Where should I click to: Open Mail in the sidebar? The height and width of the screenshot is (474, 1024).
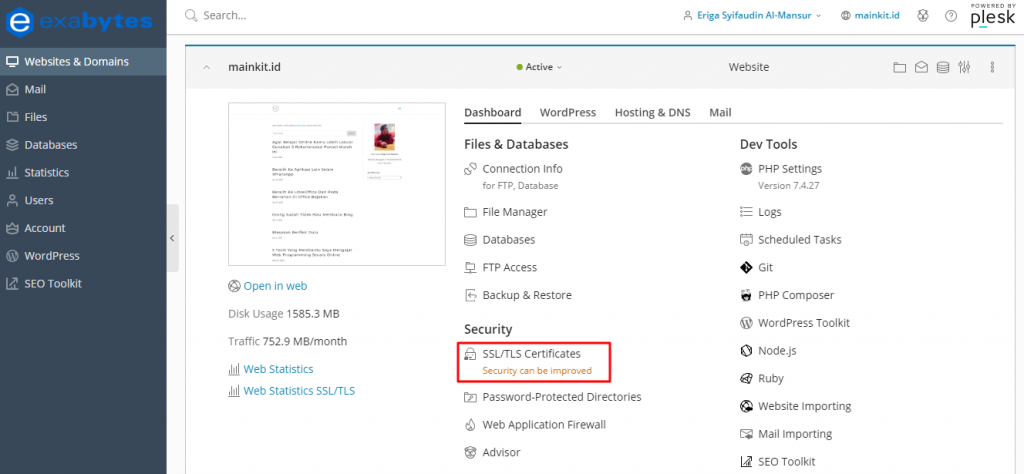point(83,89)
